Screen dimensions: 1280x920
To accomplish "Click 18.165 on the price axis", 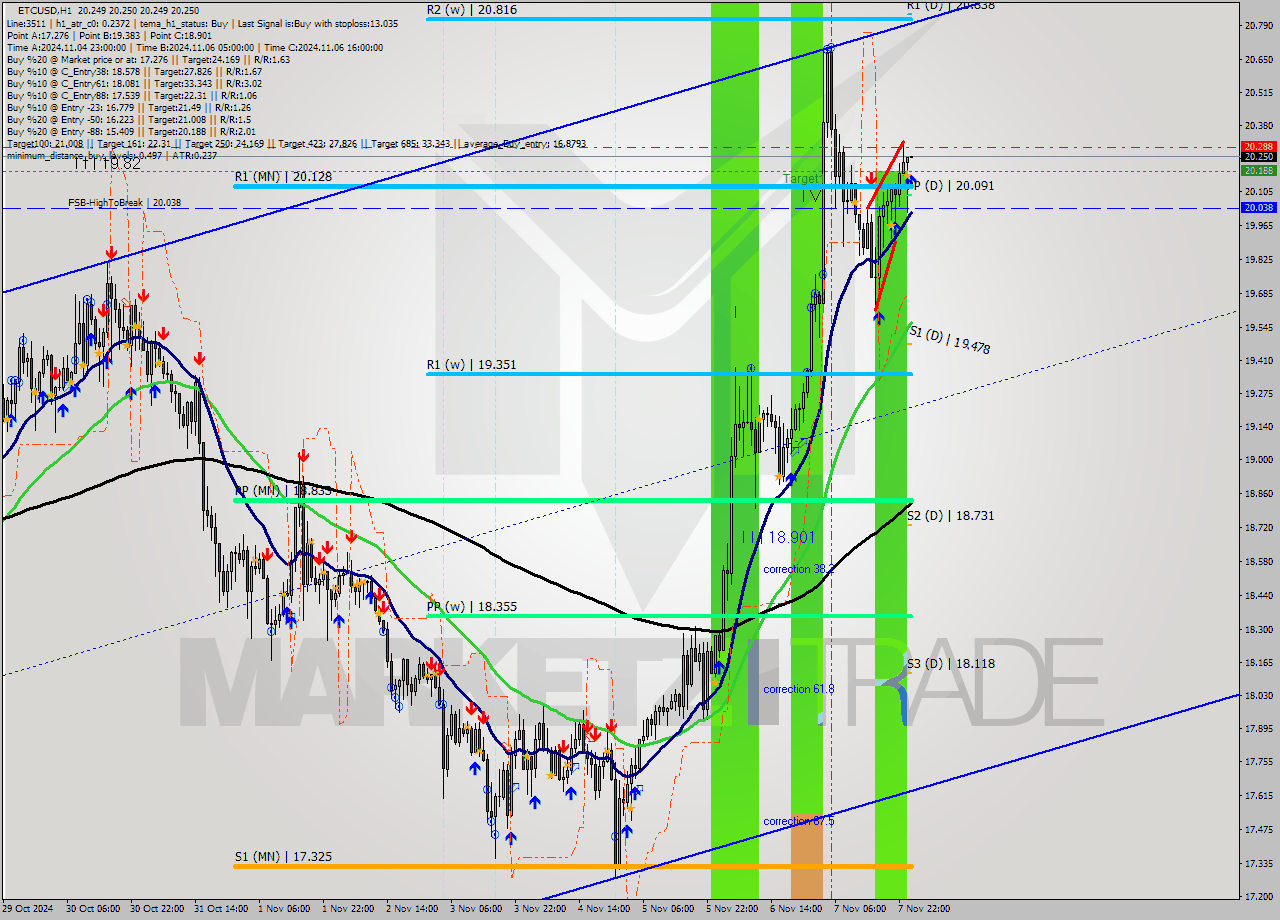I will pyautogui.click(x=1257, y=662).
